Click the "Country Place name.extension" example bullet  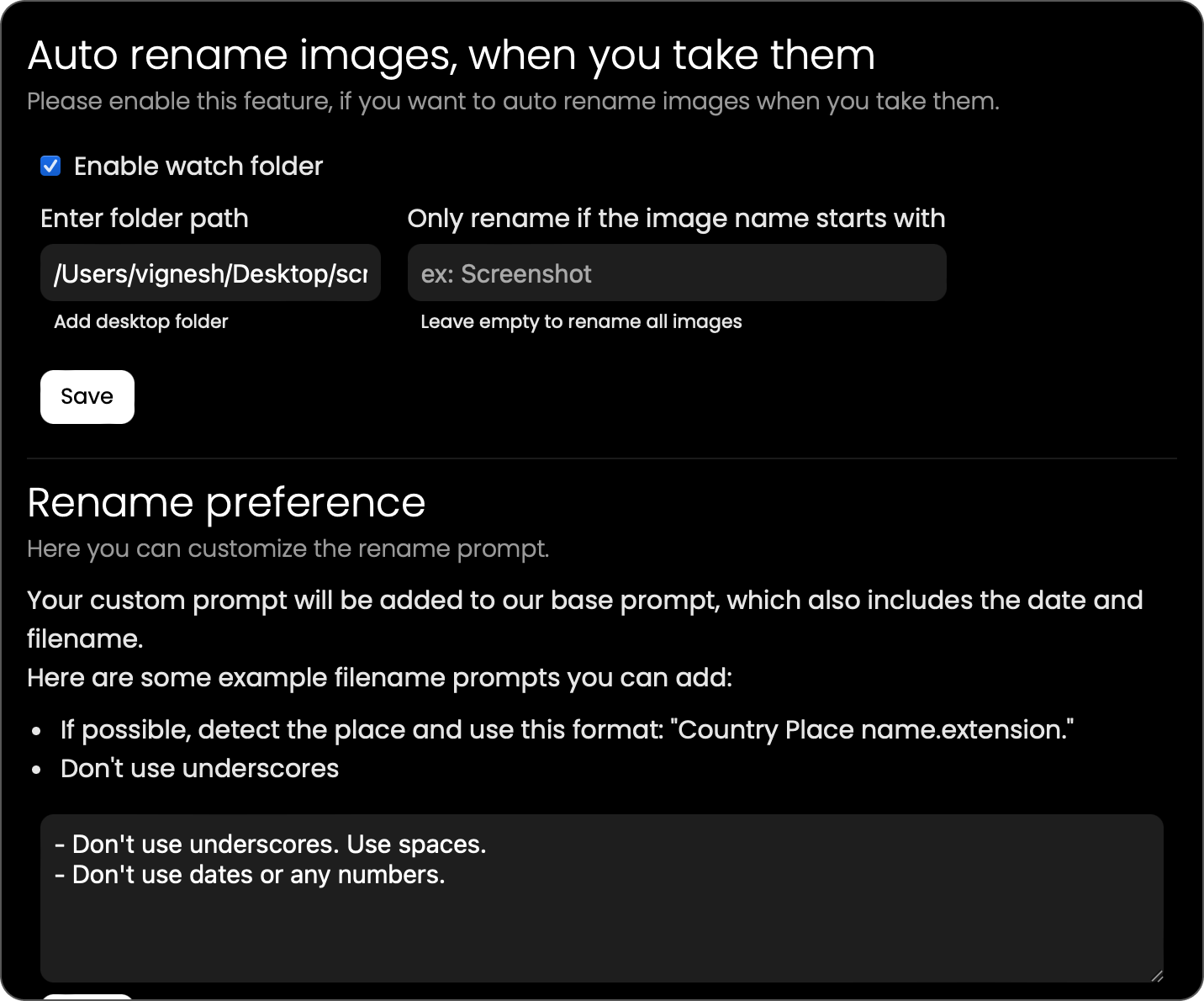point(567,729)
